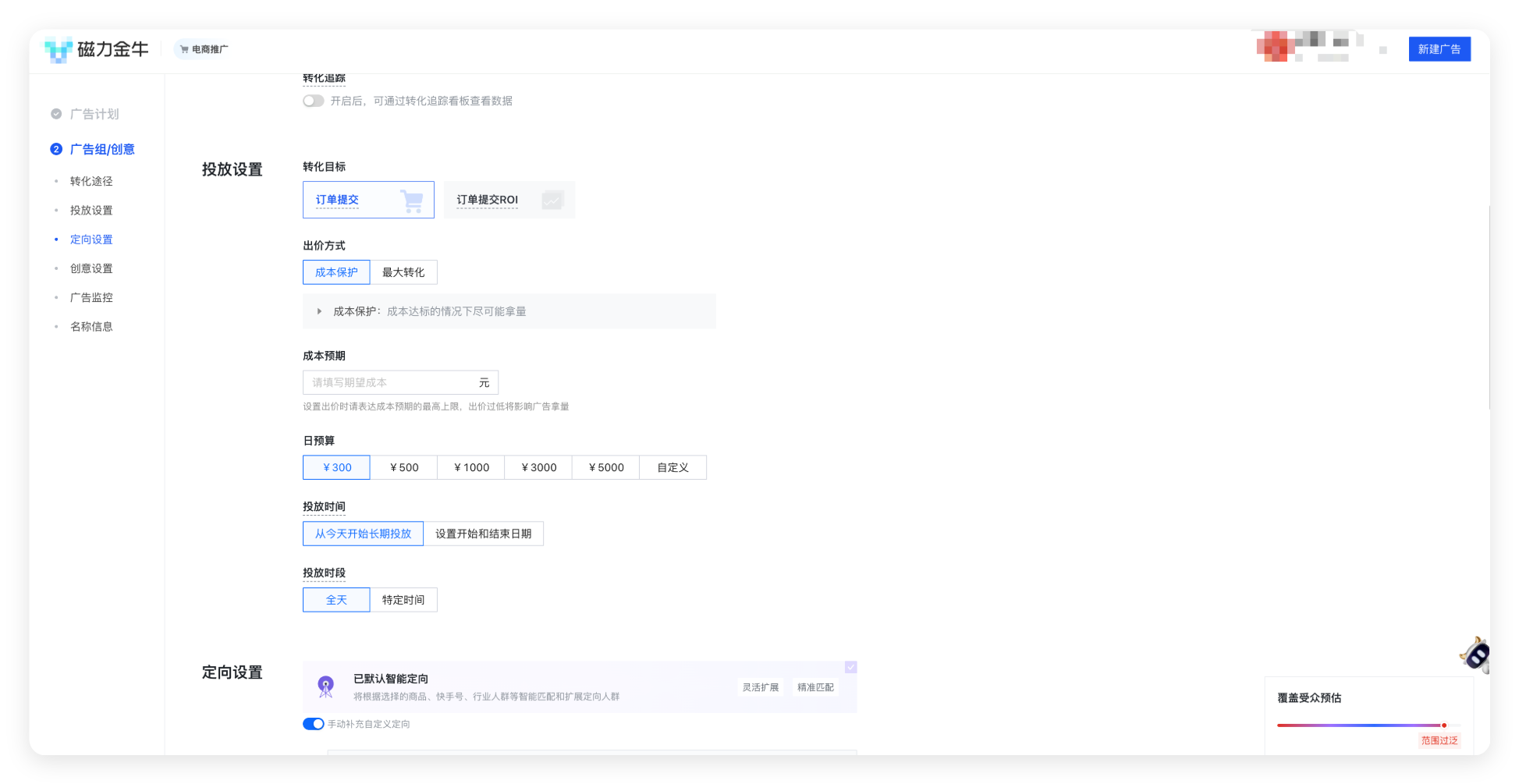Viewport: 1519px width, 784px height.
Task: Click the user avatar in the top bar
Action: 1273,47
